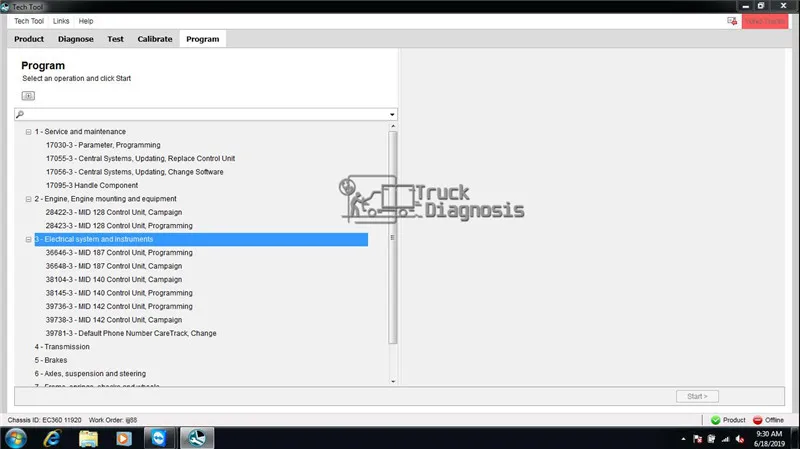Click the tree scrollbar down arrow

point(393,382)
